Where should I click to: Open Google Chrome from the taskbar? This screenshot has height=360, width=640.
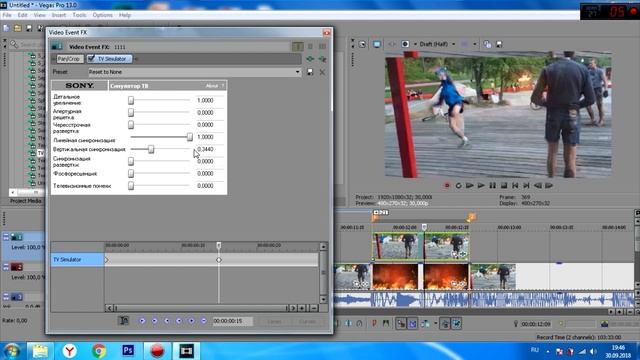99,351
